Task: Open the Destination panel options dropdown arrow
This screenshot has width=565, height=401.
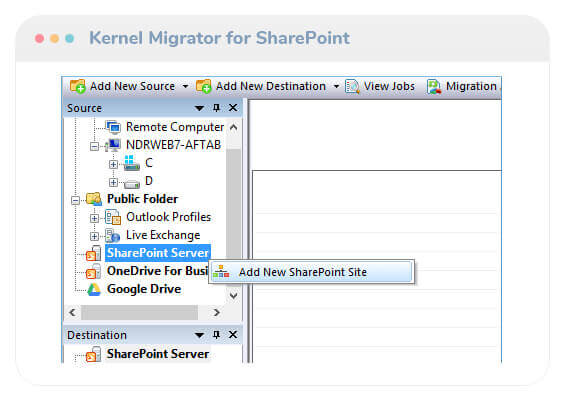Action: click(199, 335)
